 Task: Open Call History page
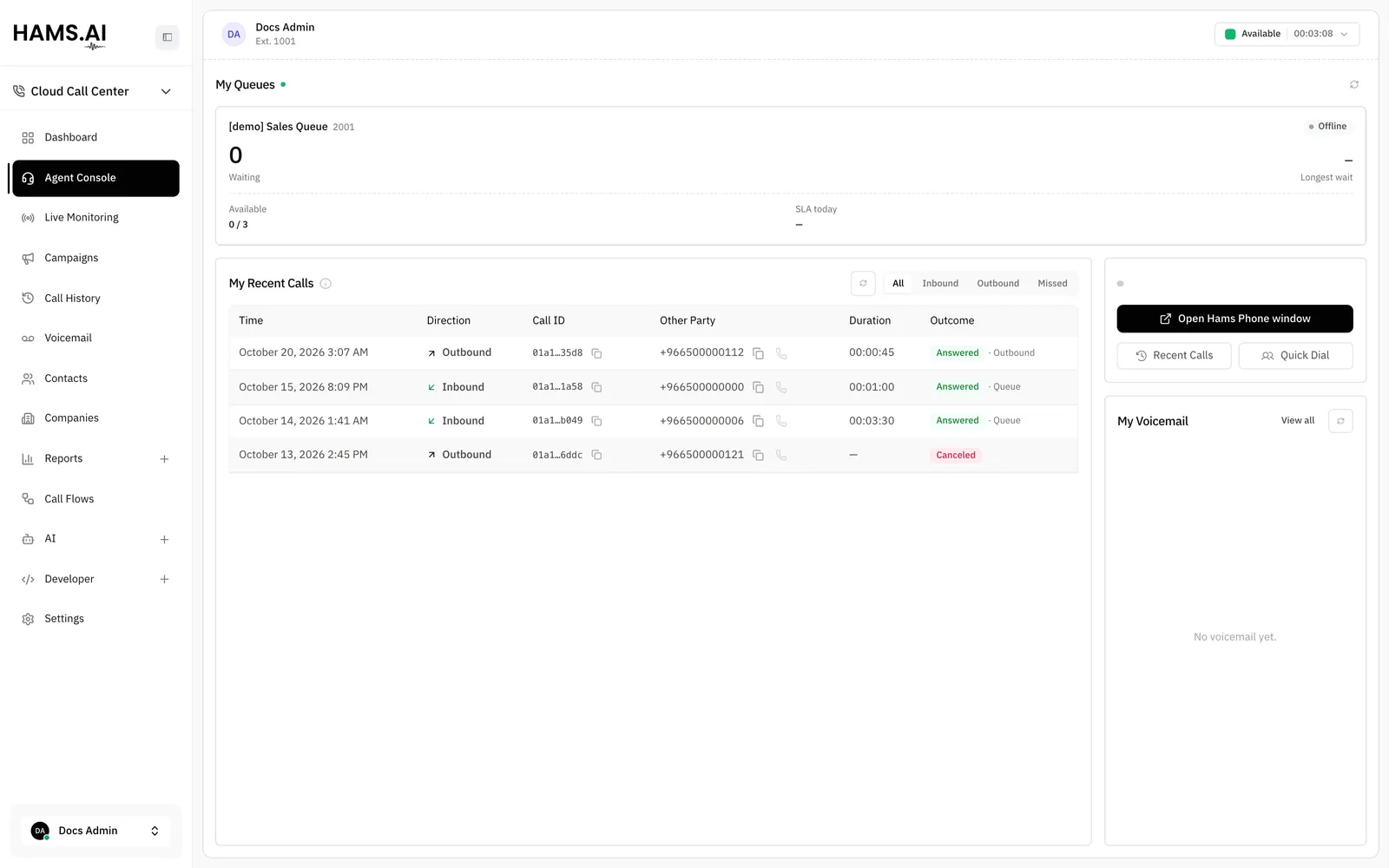point(95,298)
